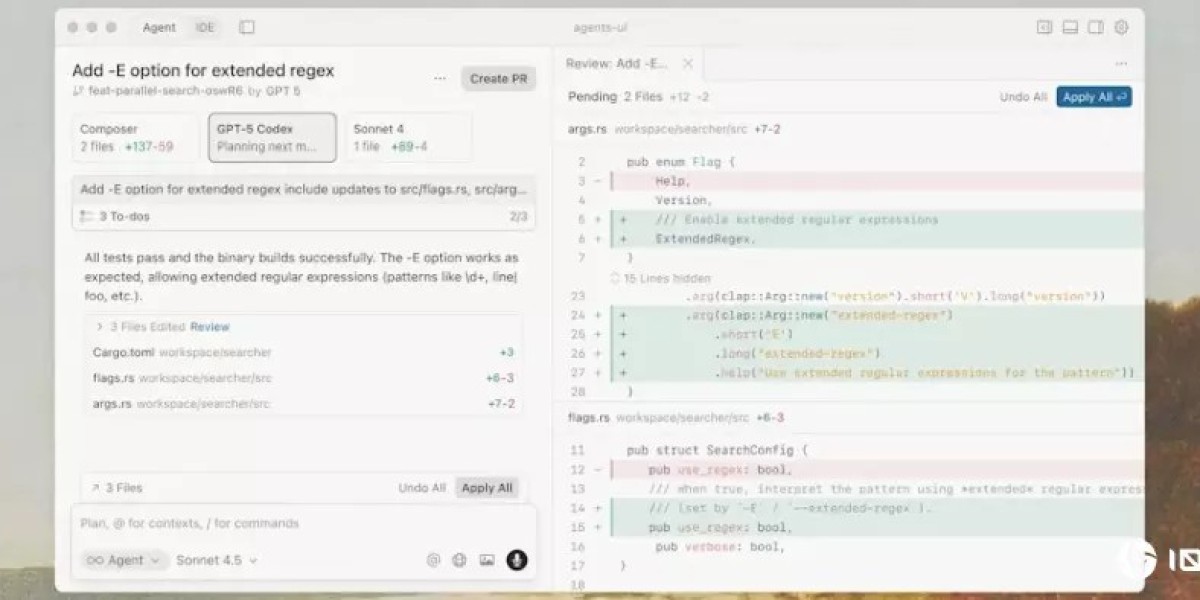The image size is (1200, 600).
Task: Toggle the right sidebar layout icon
Action: (1096, 28)
